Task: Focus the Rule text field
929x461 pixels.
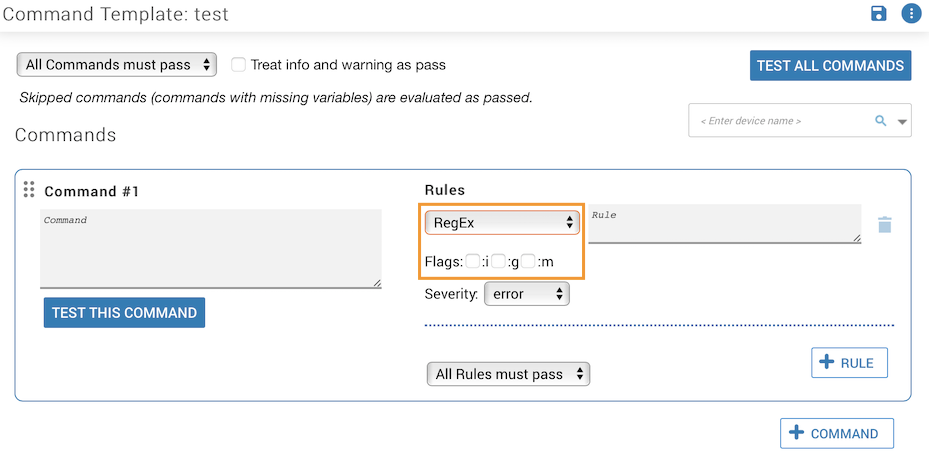Action: [724, 223]
